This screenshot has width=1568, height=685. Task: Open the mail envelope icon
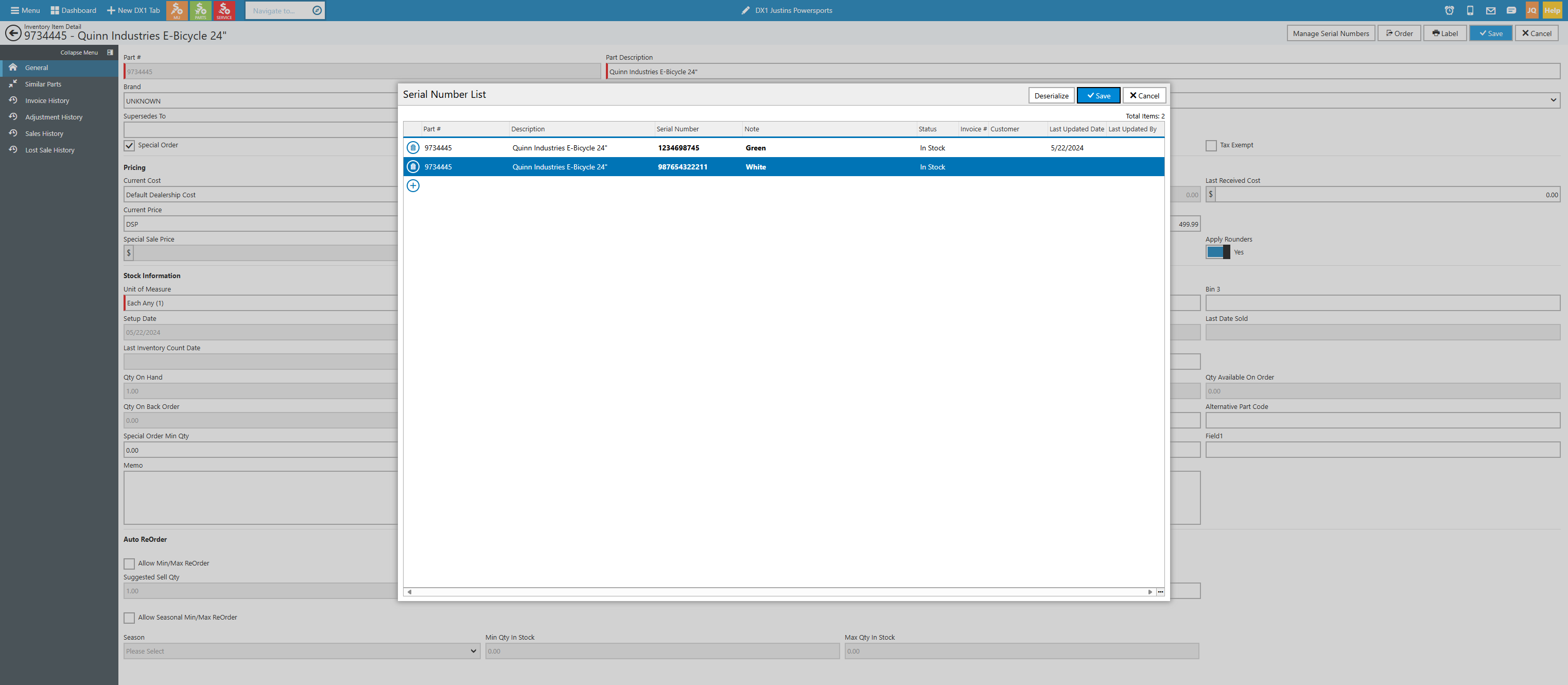pos(1491,10)
